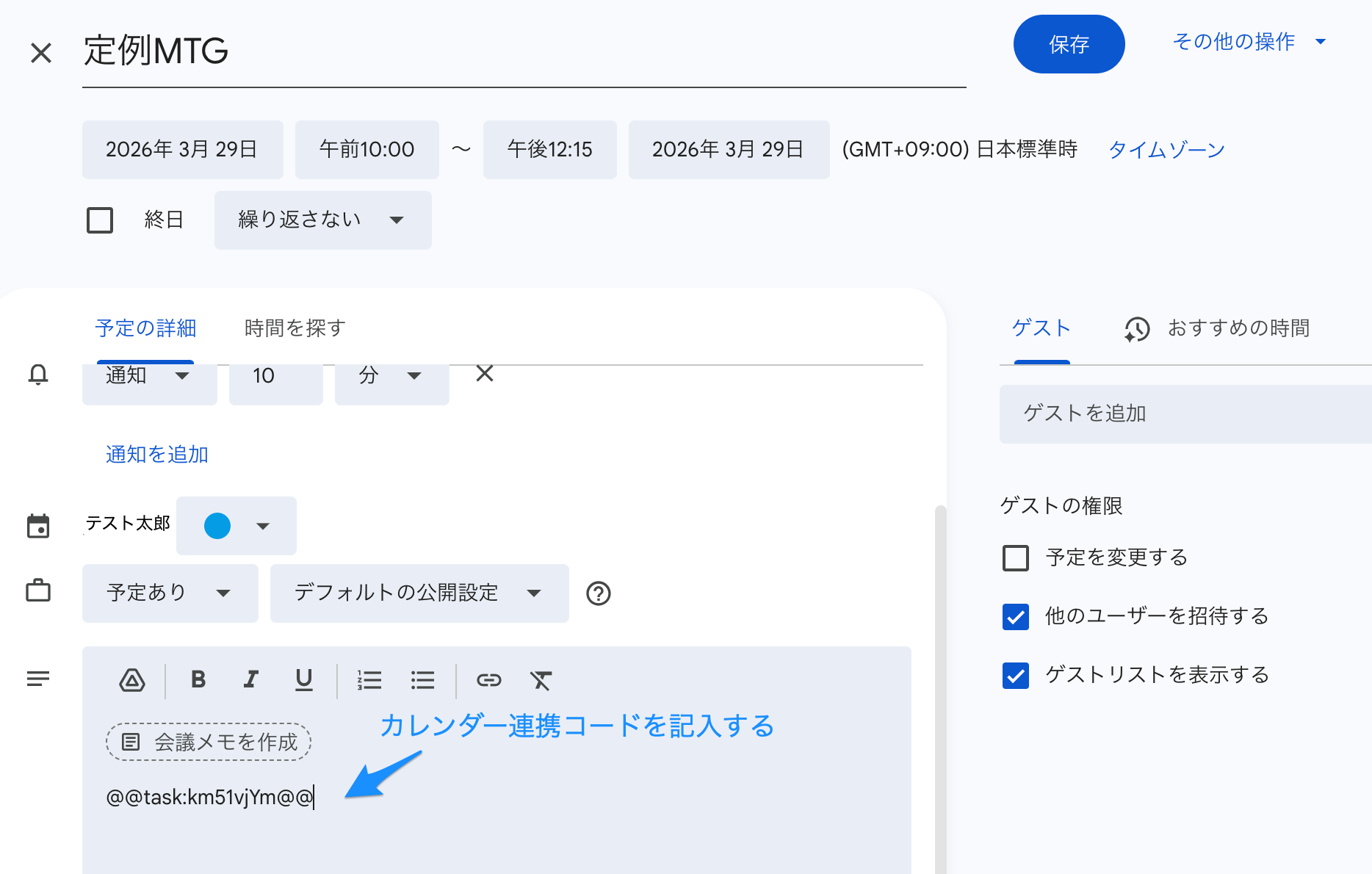
Task: Open the デフォルトの公開設定 dropdown
Action: tap(419, 593)
